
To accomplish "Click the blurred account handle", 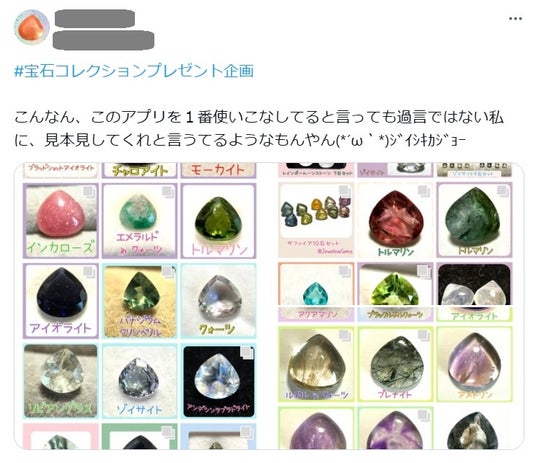I will (103, 40).
